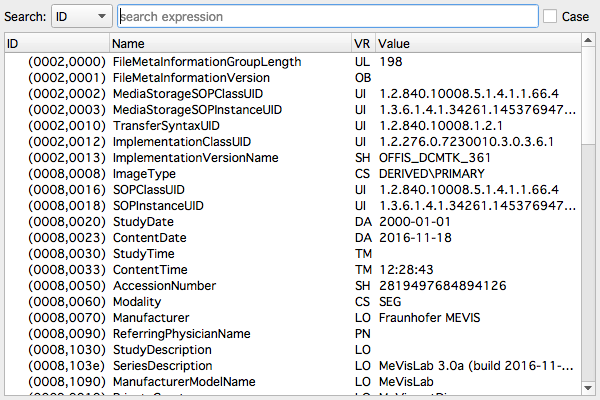The height and width of the screenshot is (400, 600).
Task: Select the ImplementationVersionName row
Action: click(x=196, y=158)
